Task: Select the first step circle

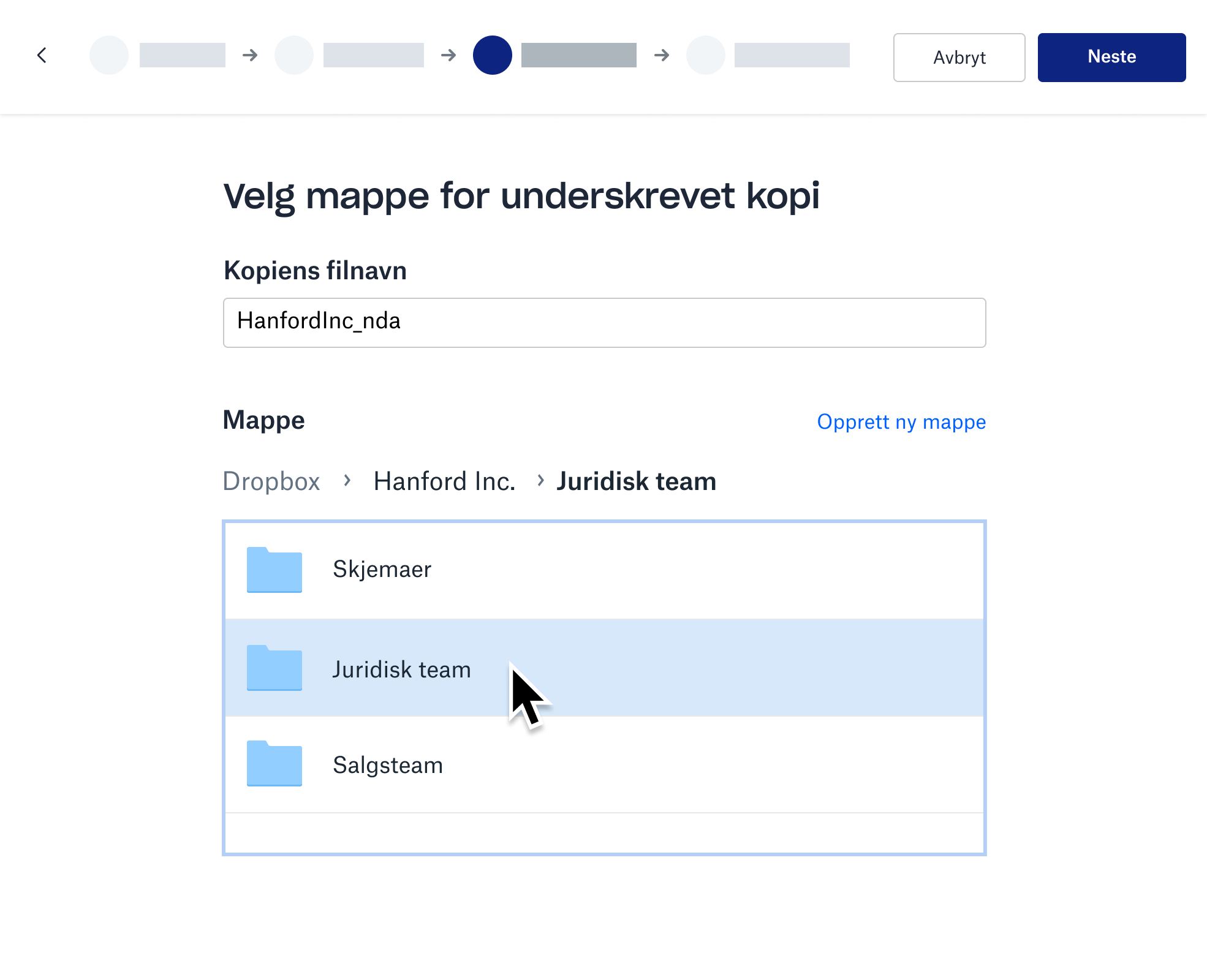Action: (x=109, y=55)
